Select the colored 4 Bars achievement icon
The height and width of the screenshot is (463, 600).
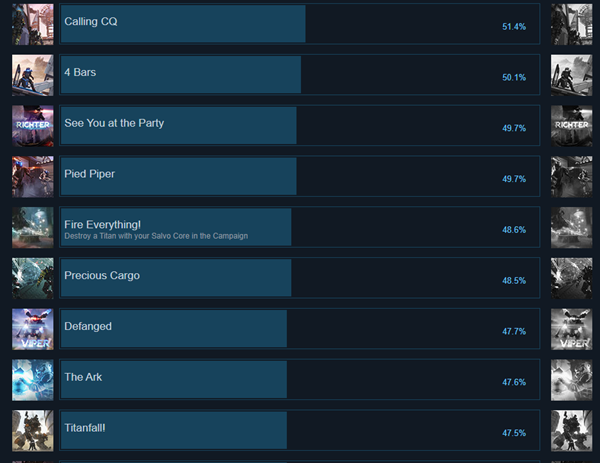(x=32, y=75)
